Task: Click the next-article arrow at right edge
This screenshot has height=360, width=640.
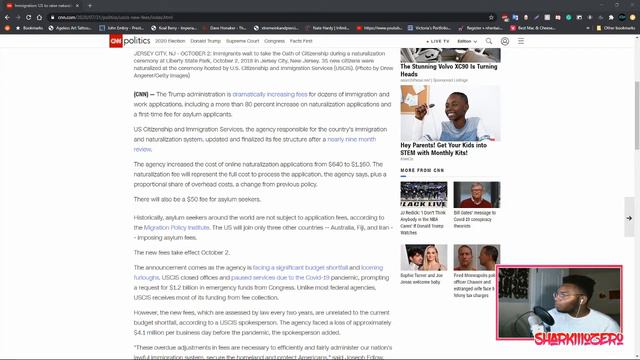Action: click(629, 218)
